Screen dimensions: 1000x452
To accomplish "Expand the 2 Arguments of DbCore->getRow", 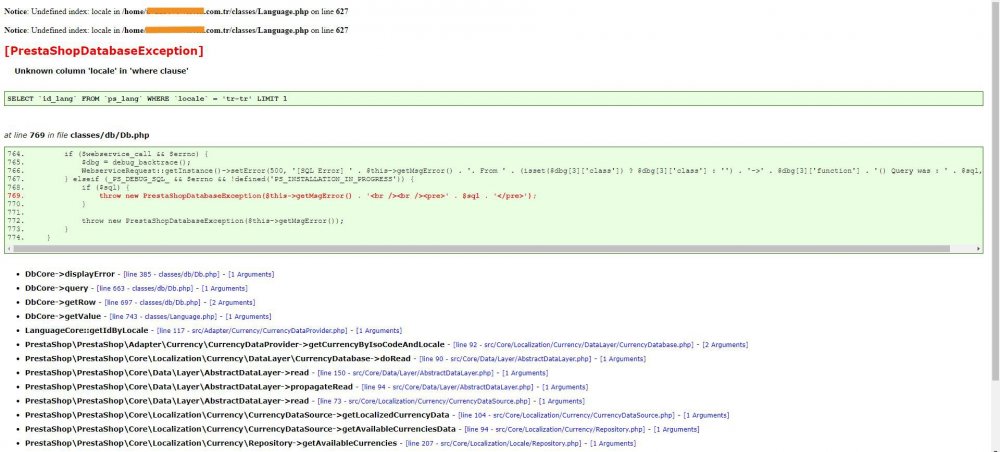I will click(233, 302).
